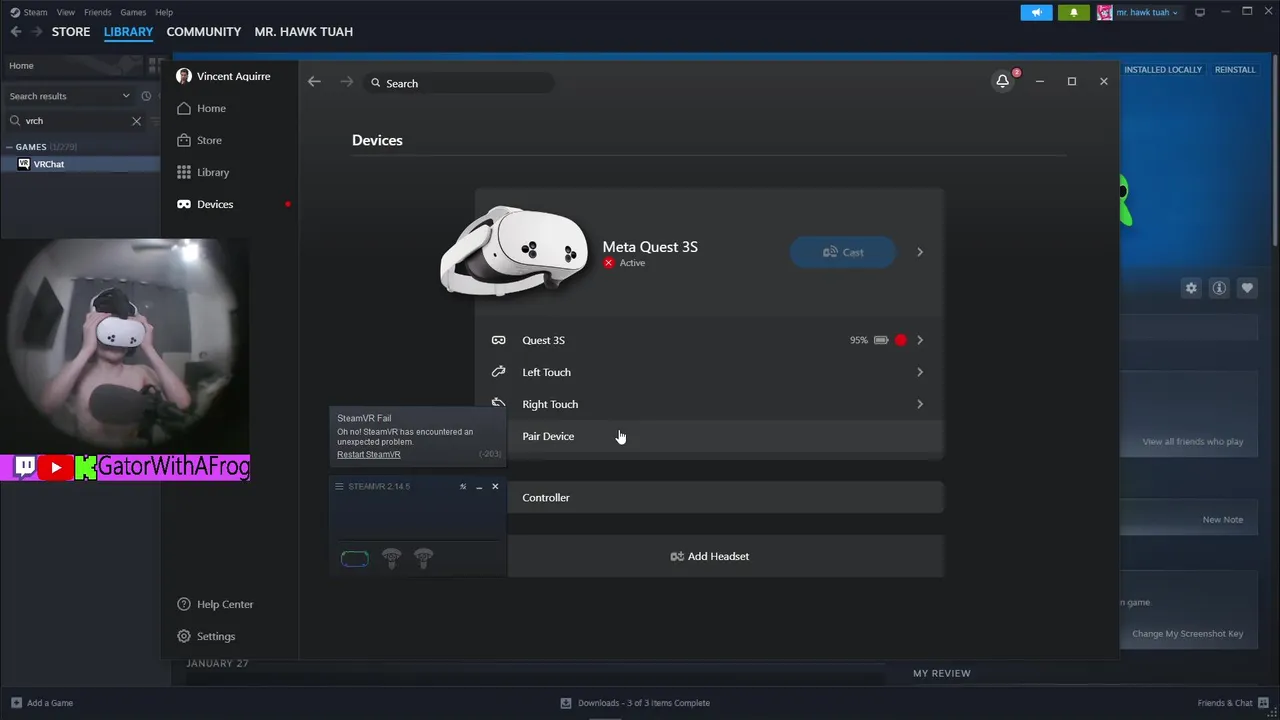Screen dimensions: 1280x720
Task: Click the recent clock icon in Steam library
Action: [x=146, y=96]
